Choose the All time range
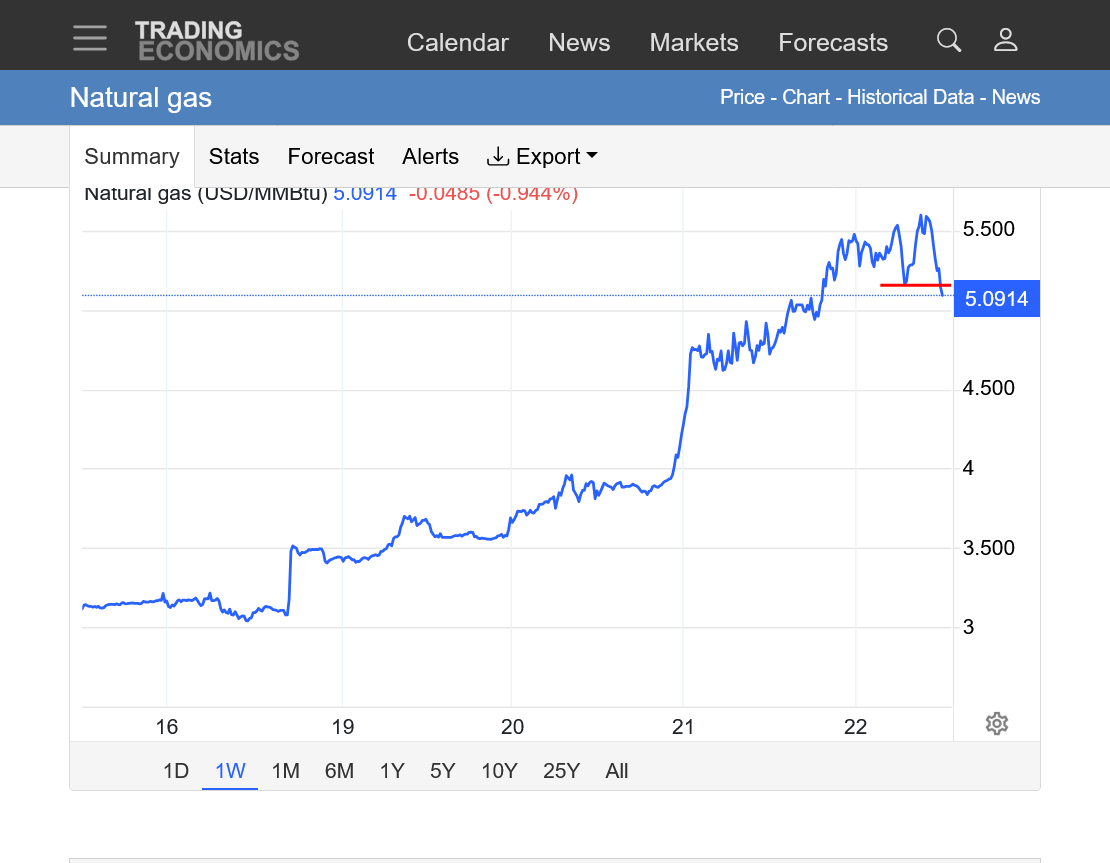The height and width of the screenshot is (863, 1110). (617, 771)
